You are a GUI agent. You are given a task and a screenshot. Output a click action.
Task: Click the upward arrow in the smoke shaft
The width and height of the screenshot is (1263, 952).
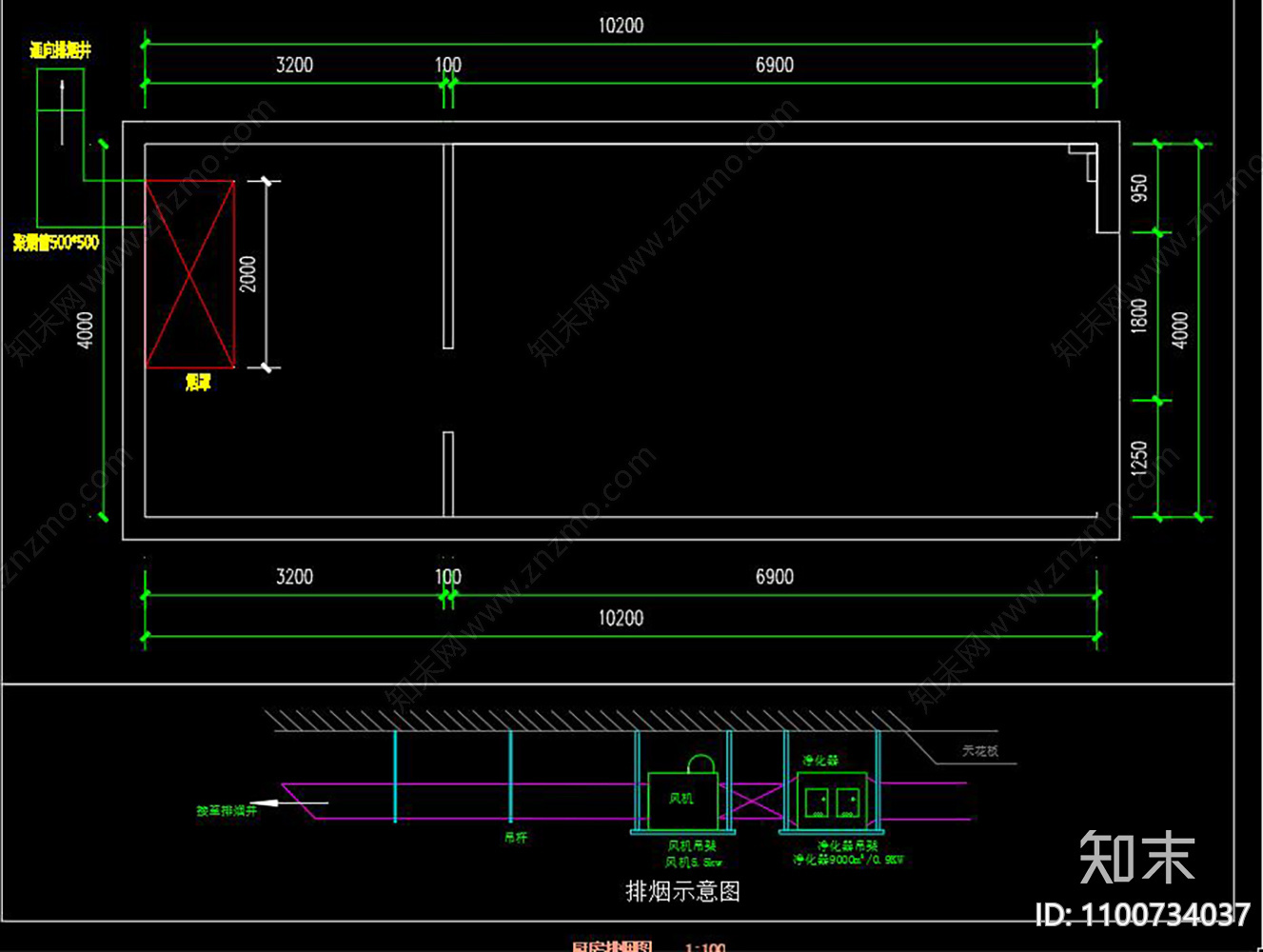pyautogui.click(x=62, y=112)
